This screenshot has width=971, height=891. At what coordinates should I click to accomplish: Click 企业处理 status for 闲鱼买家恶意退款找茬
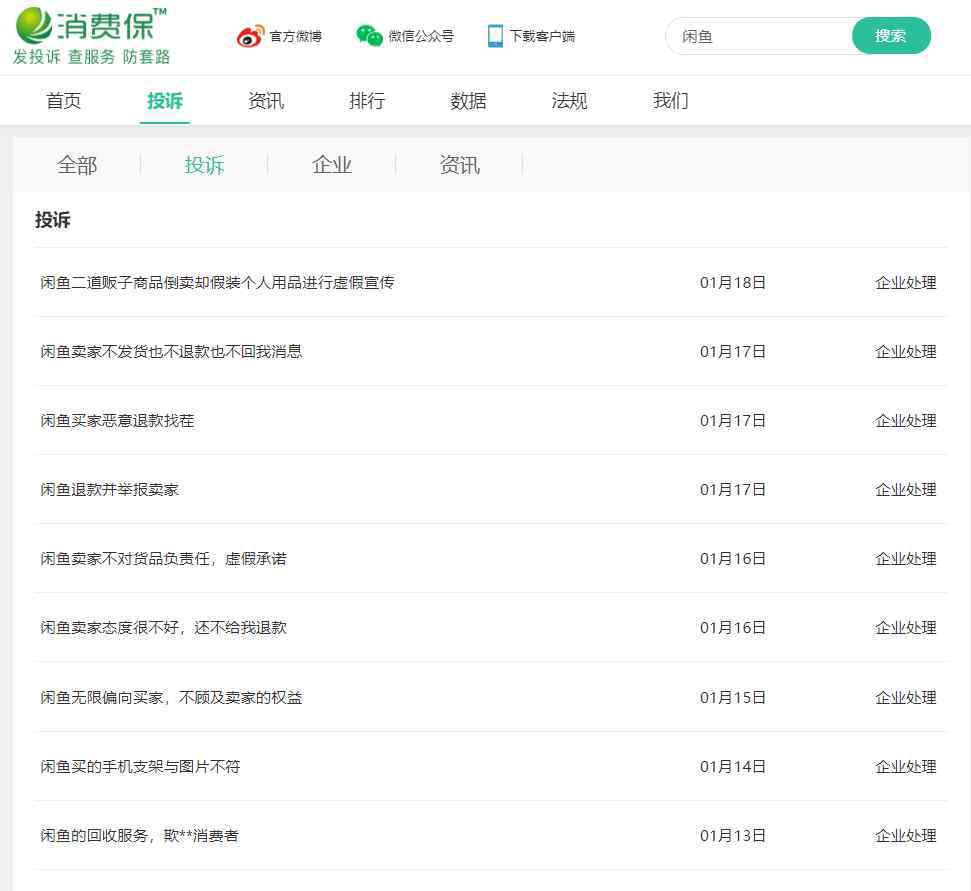pyautogui.click(x=906, y=421)
